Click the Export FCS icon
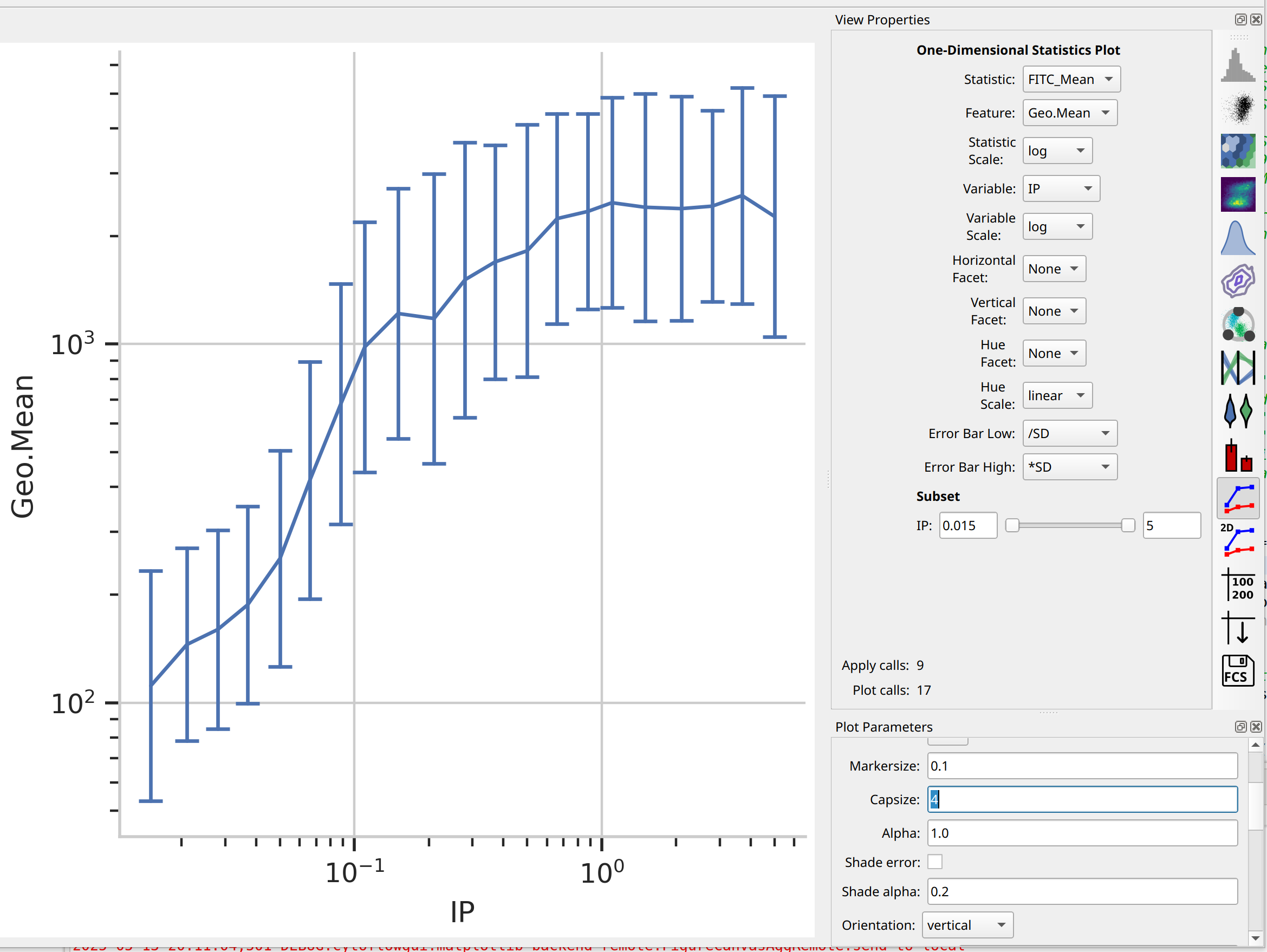1267x952 pixels. click(x=1237, y=670)
